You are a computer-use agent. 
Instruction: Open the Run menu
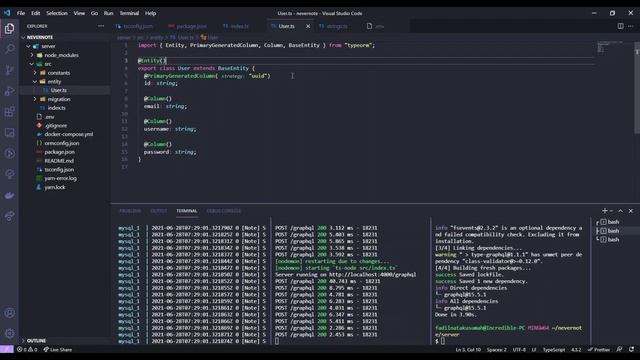click(108, 13)
